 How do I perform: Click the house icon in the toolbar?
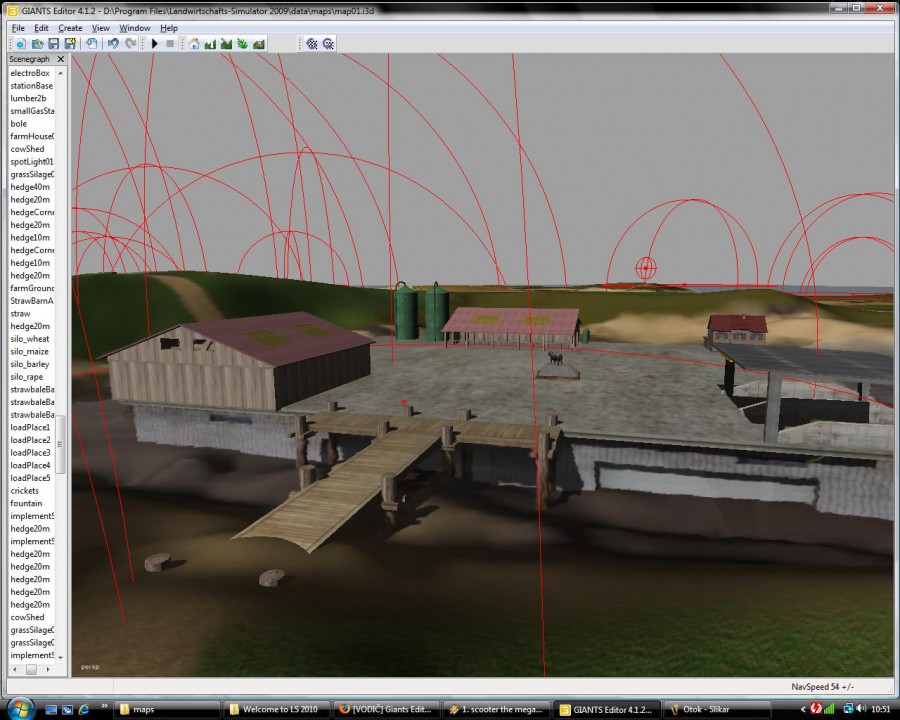194,44
